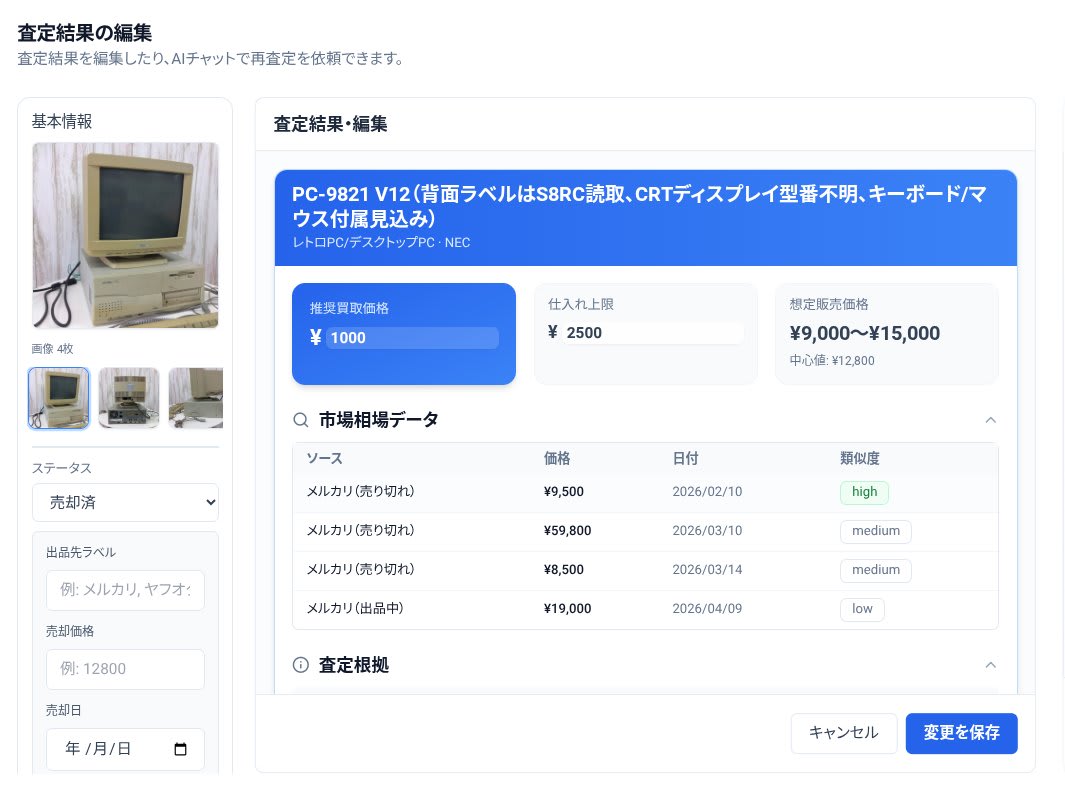Click the 出品先ラベル text field
The width and height of the screenshot is (1065, 797).
125,590
